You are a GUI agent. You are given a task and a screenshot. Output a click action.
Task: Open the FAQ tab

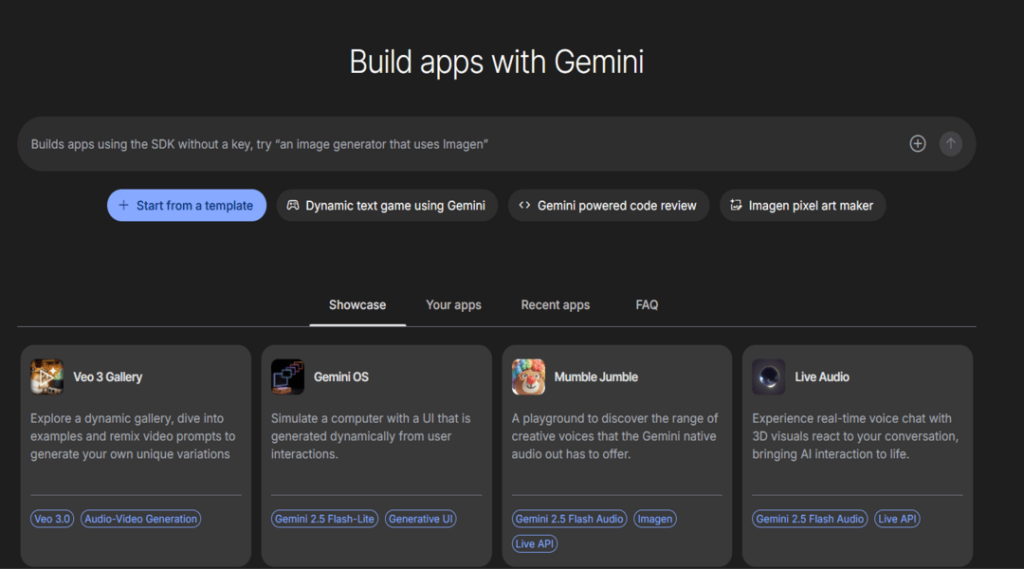click(x=647, y=305)
